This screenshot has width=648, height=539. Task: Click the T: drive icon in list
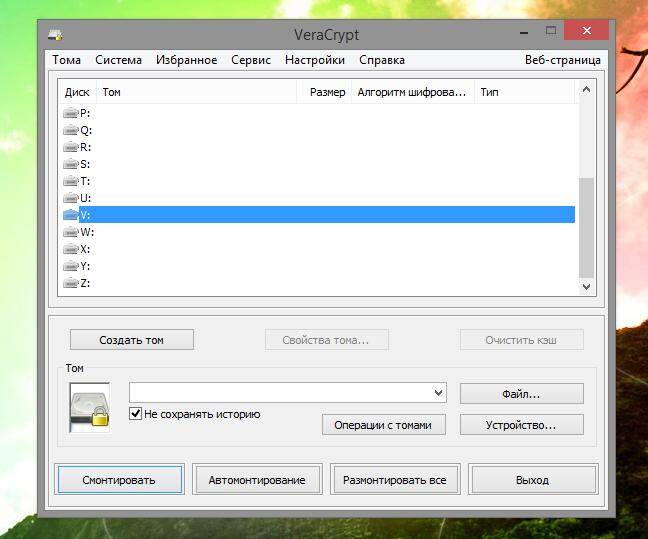(71, 181)
